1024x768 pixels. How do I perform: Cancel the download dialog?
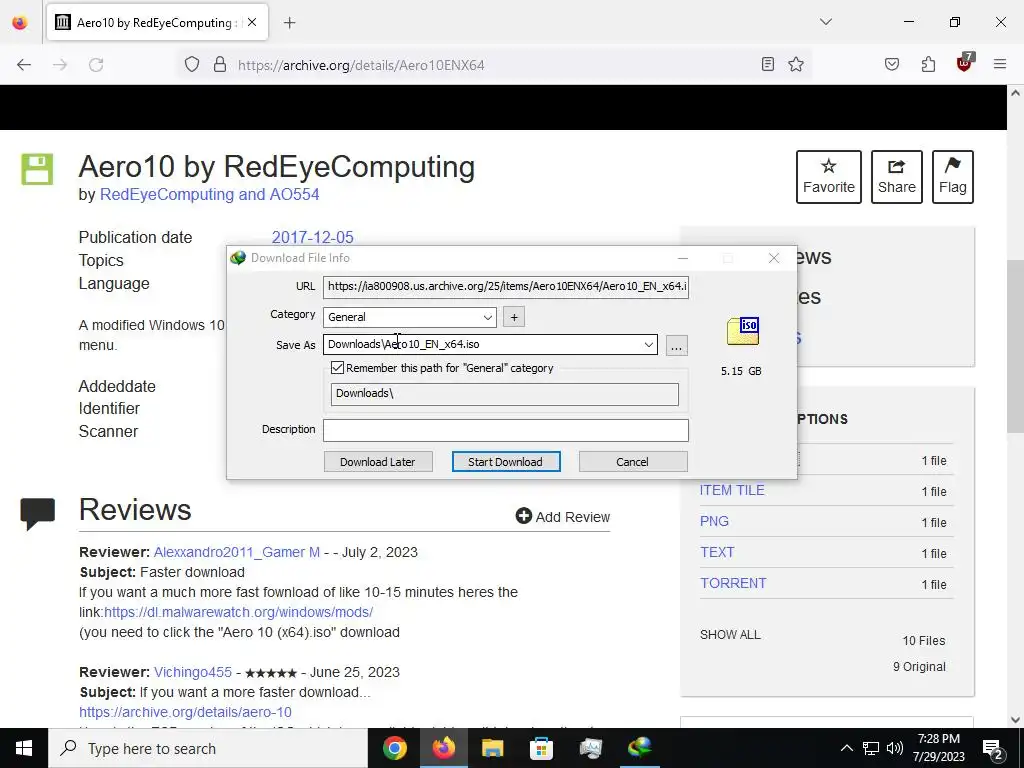pos(632,462)
